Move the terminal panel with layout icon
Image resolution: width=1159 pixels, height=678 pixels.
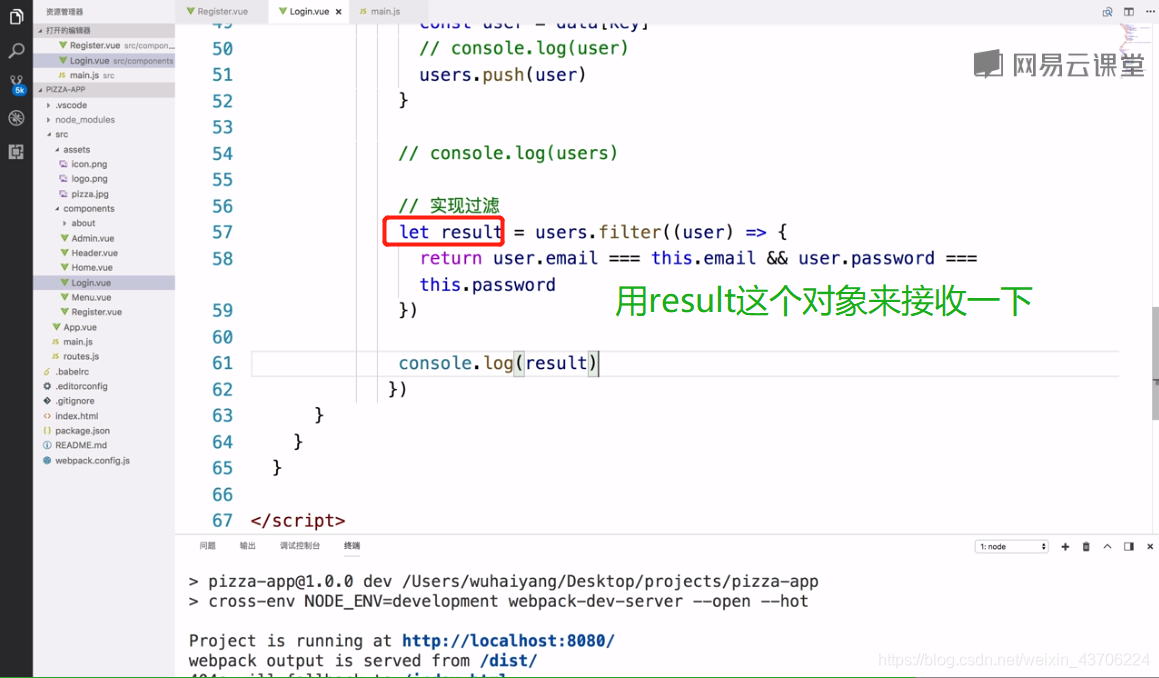point(1129,546)
